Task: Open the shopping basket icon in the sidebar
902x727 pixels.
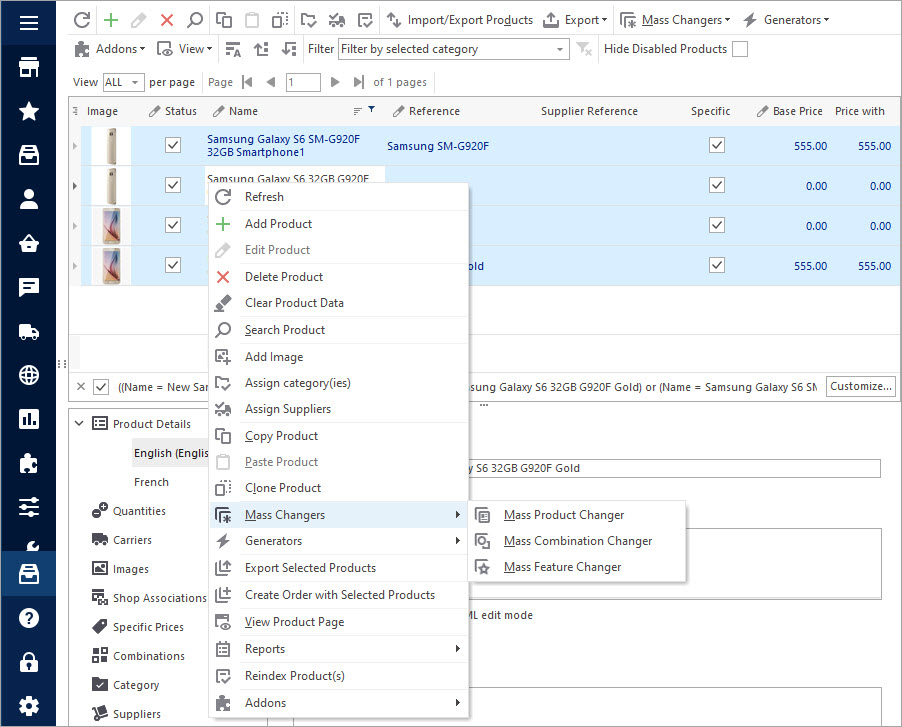Action: 29,243
